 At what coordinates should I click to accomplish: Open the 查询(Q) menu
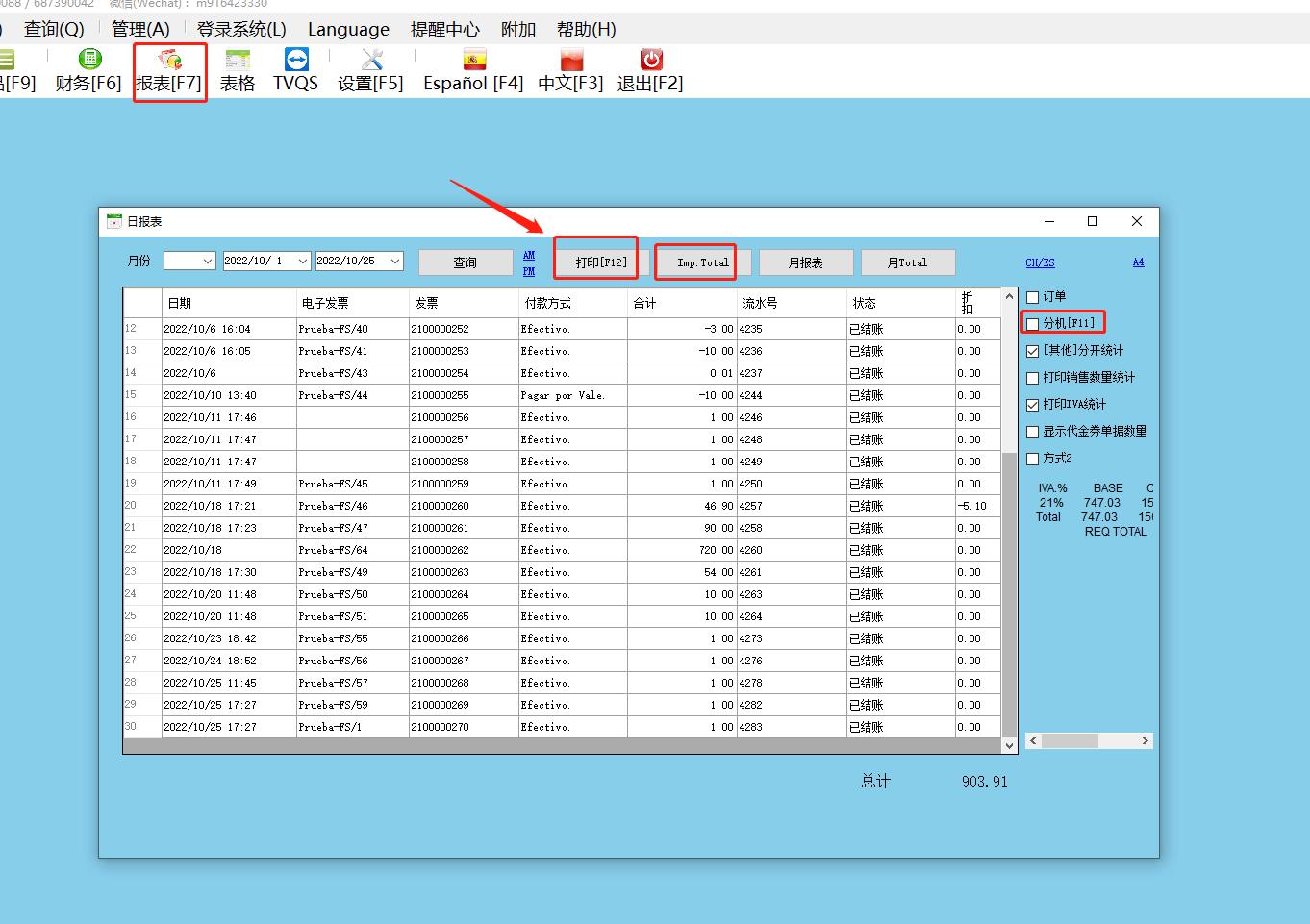click(x=54, y=29)
